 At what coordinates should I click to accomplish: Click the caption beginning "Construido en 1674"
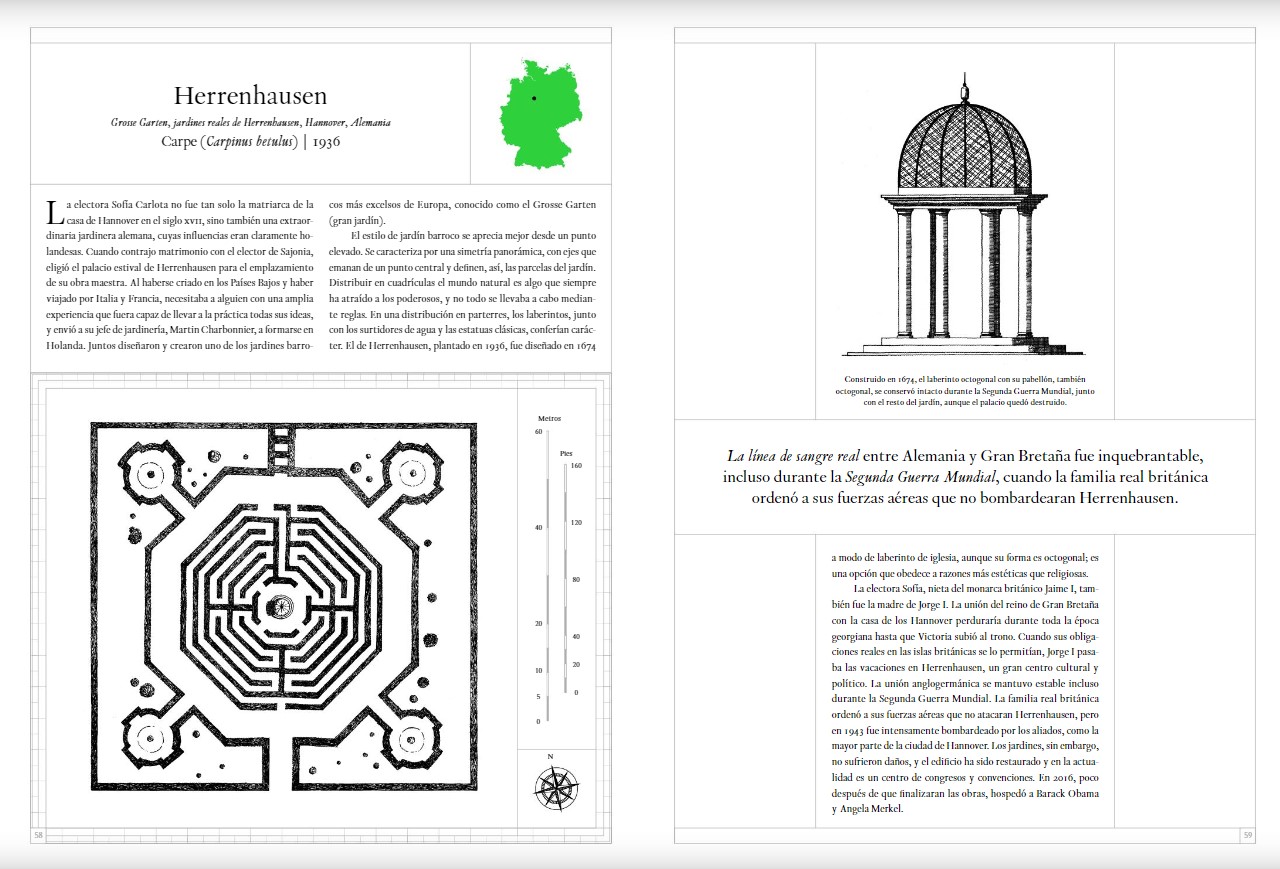(x=964, y=391)
